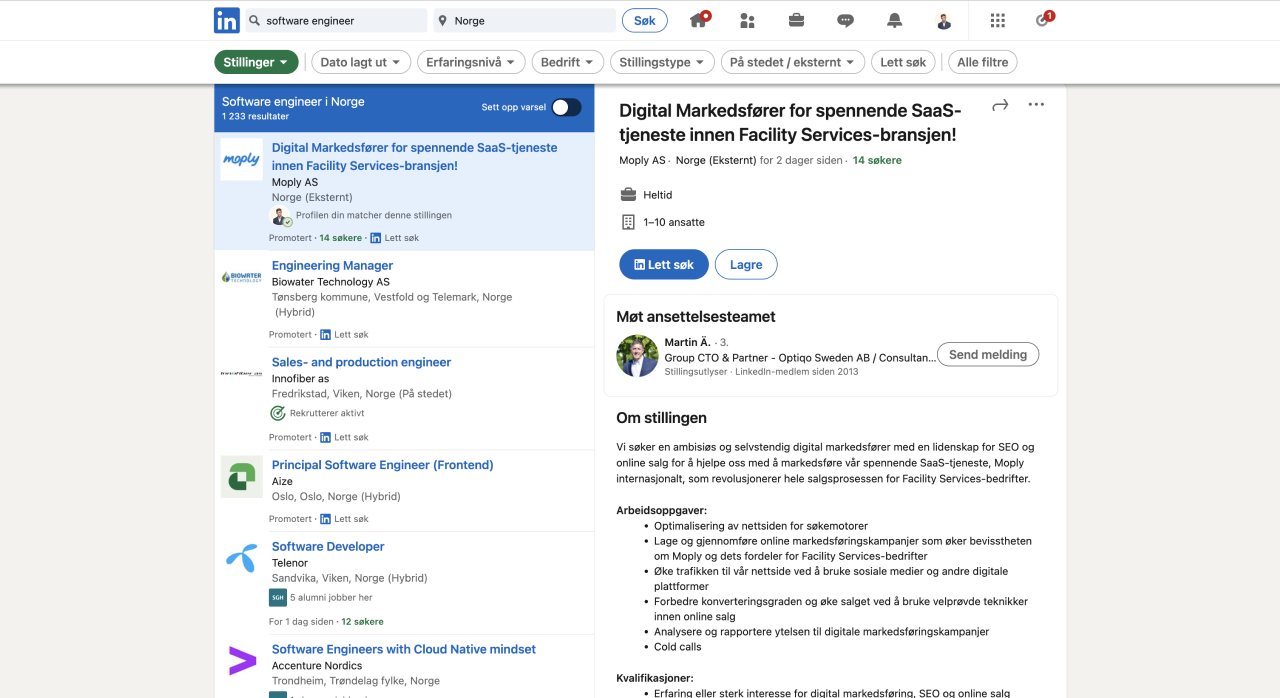Click Accenture Nordics company name
The image size is (1280, 698).
pos(317,666)
